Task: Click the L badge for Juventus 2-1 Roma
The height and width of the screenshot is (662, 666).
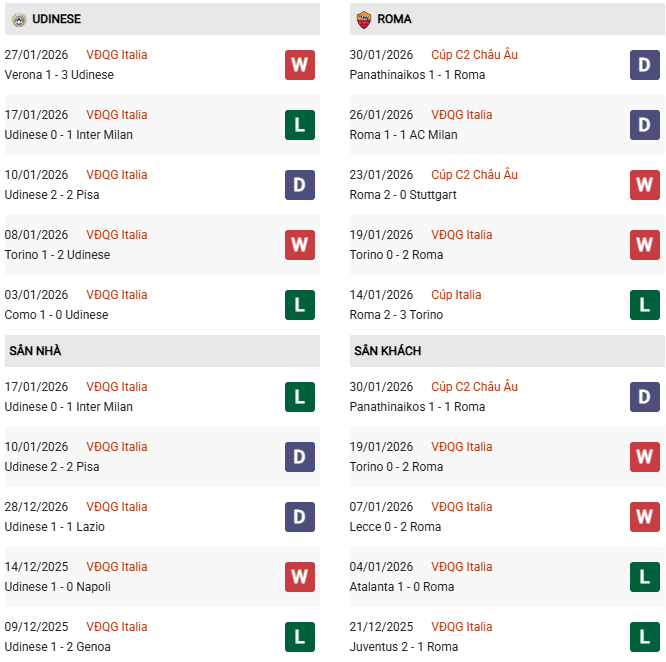Action: coord(645,637)
